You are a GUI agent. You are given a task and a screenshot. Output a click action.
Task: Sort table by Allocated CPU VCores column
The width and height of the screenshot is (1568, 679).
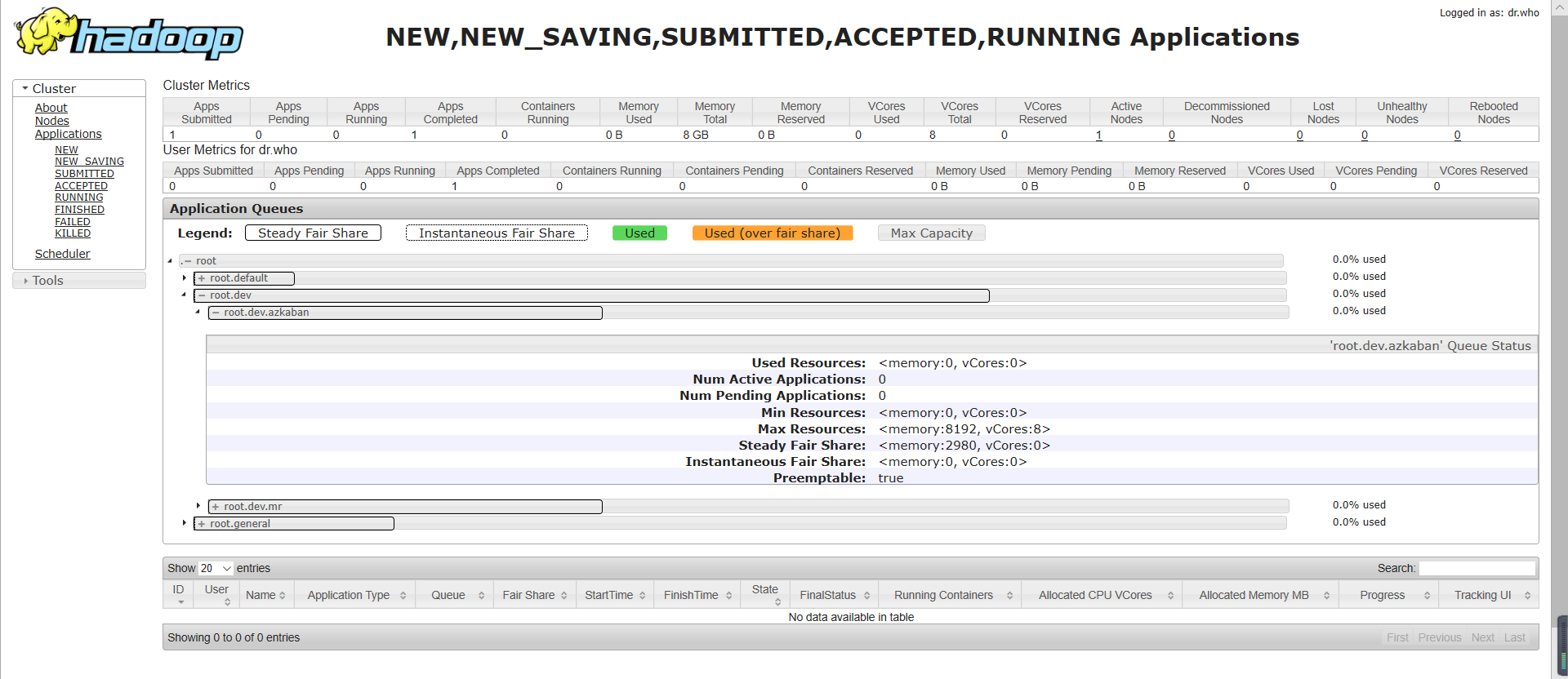(1102, 595)
